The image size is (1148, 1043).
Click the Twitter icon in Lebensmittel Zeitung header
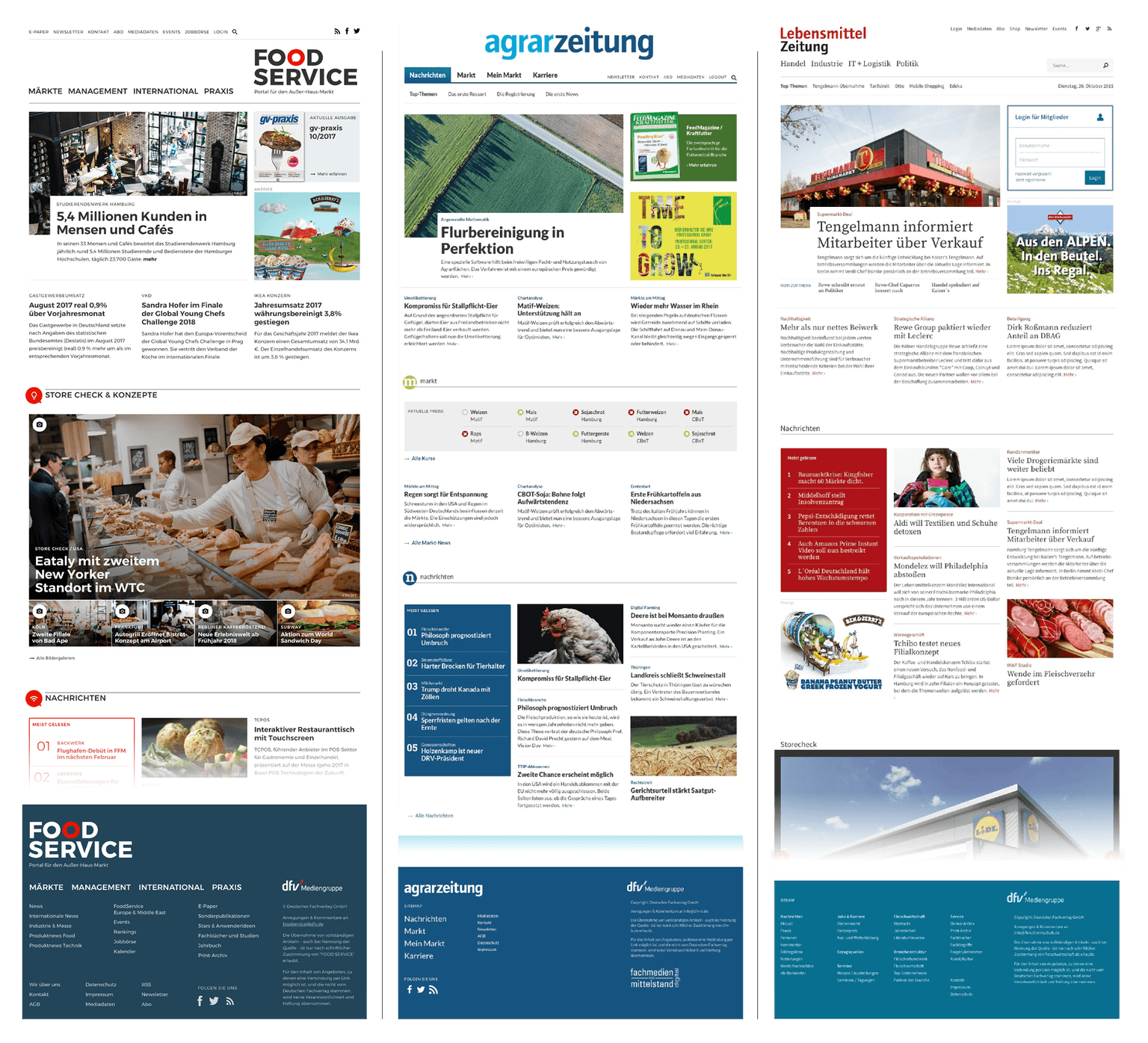point(1087,29)
